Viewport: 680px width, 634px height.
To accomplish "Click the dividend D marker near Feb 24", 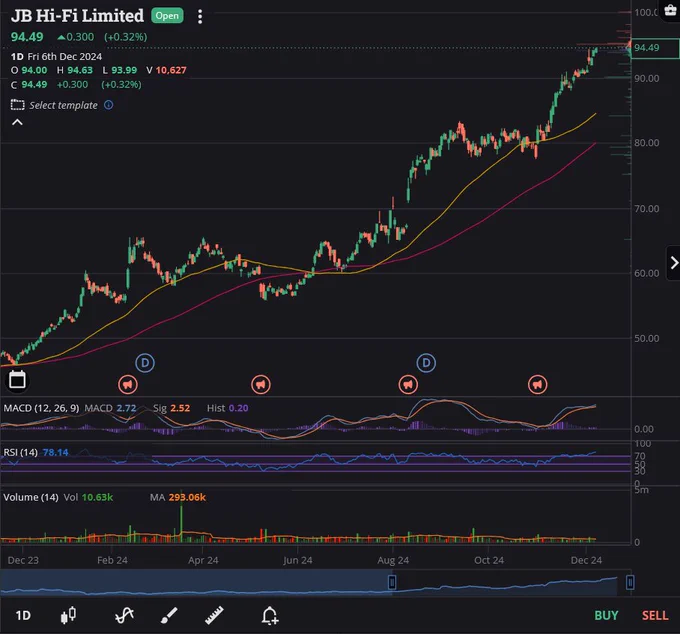I will tap(145, 363).
